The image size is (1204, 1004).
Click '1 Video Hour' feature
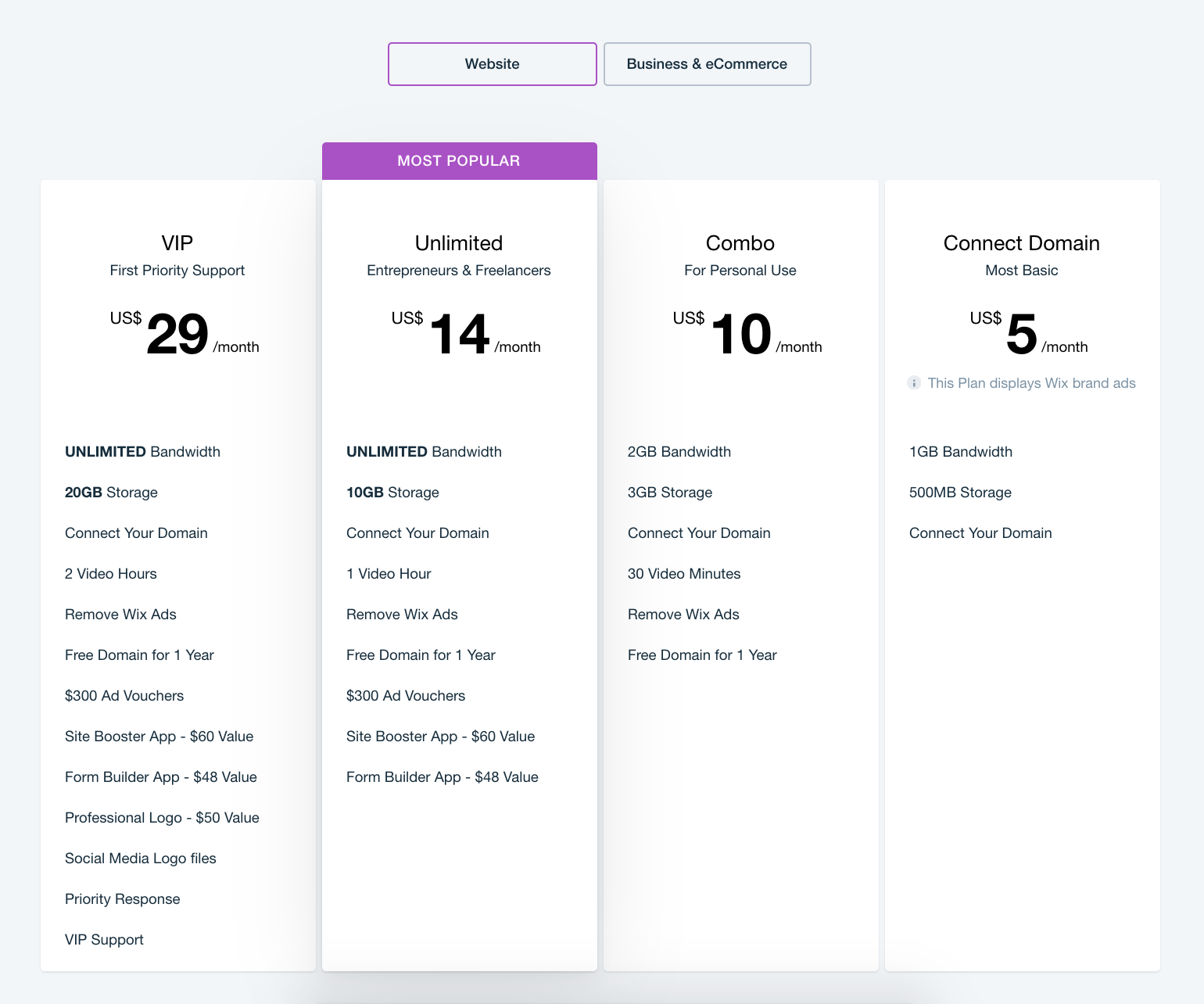click(389, 574)
